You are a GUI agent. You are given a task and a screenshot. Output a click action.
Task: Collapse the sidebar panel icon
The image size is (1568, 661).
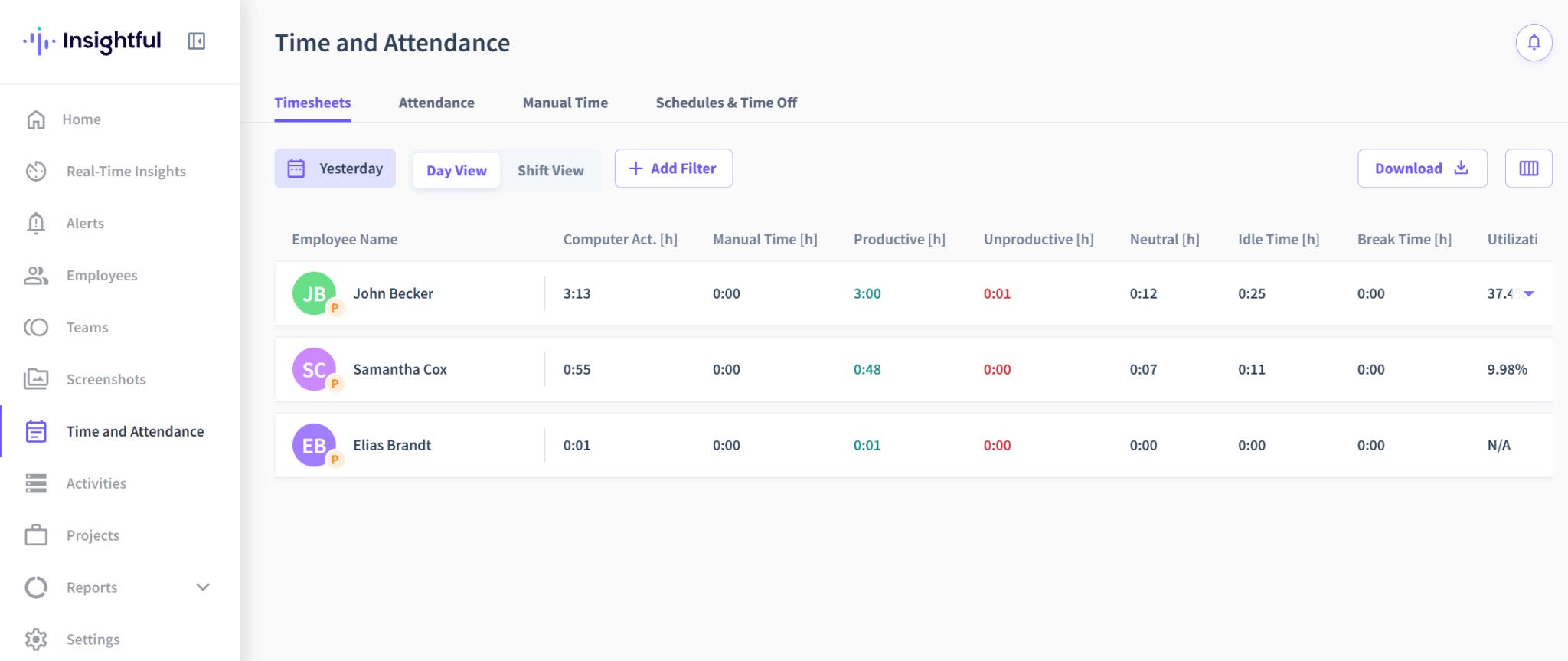(196, 41)
